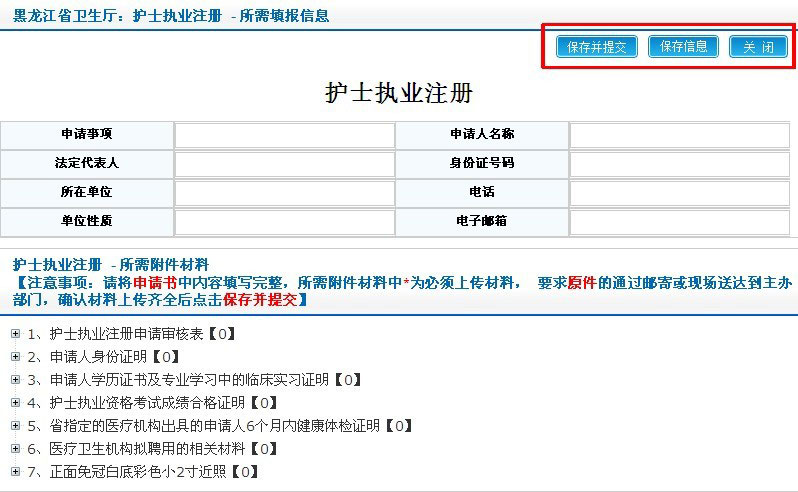Click the 保存并提交 button
The width and height of the screenshot is (798, 492).
[596, 47]
